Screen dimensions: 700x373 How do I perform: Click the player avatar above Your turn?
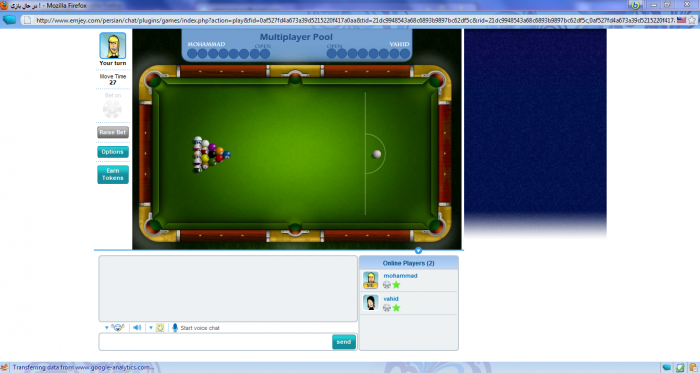112,46
